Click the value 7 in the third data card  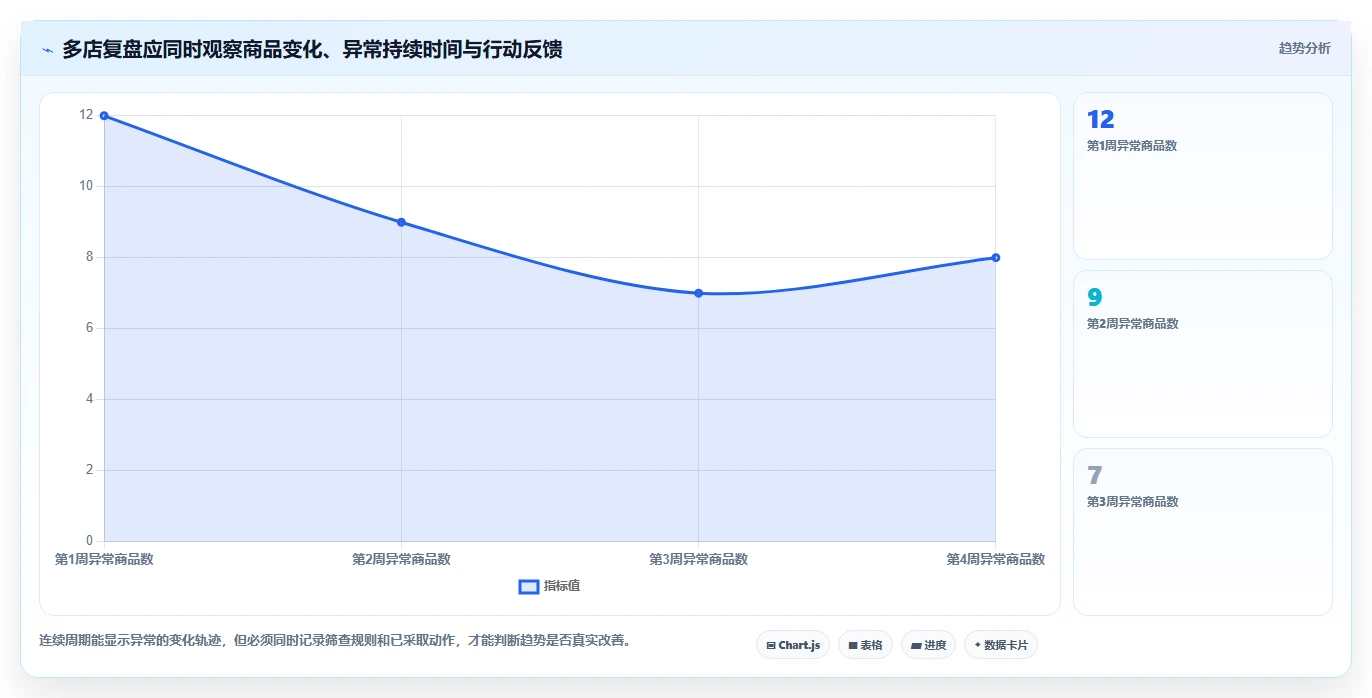[x=1094, y=476]
